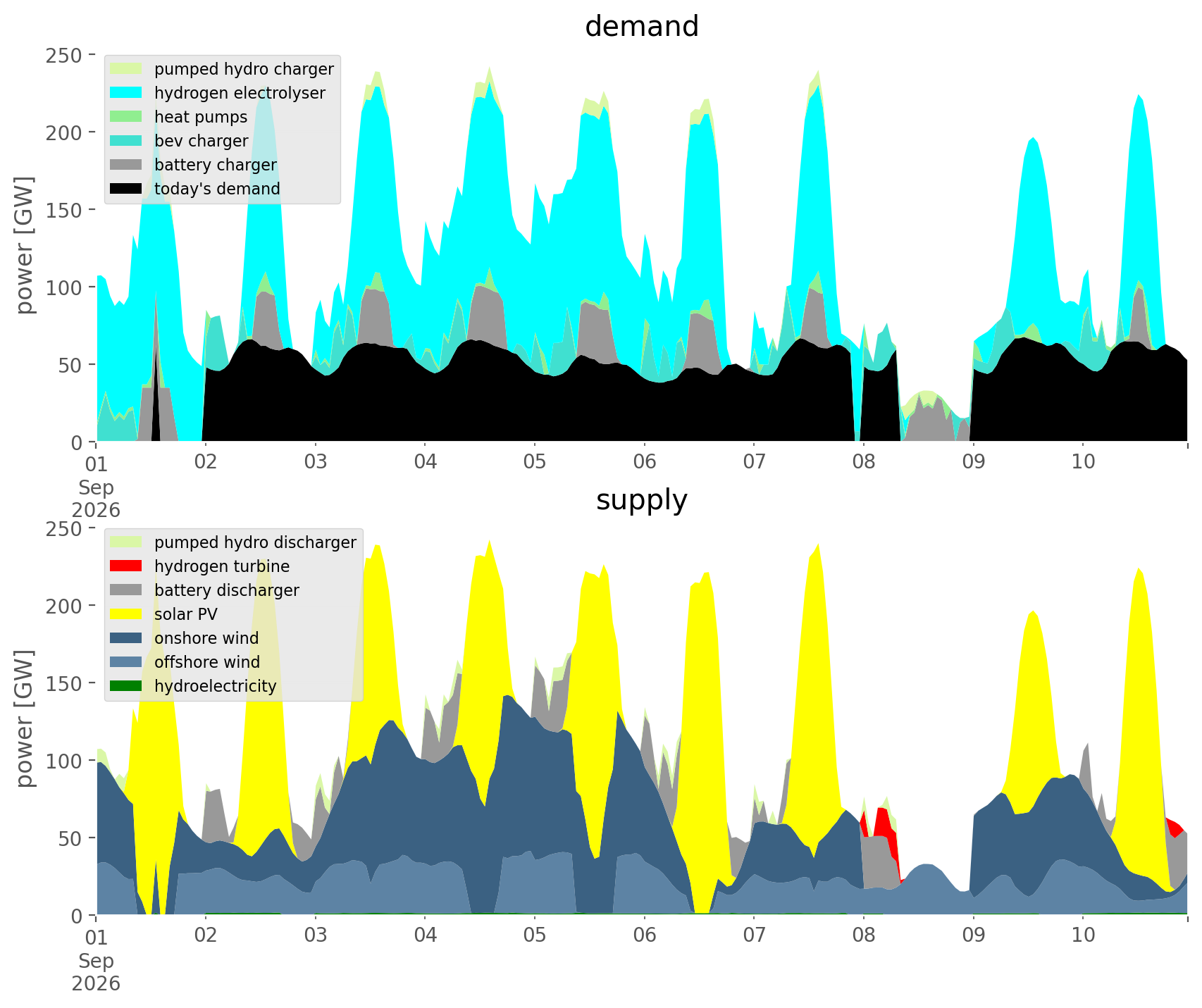This screenshot has height=1008, width=1202.
Task: Click the battery charger gray legend swatch
Action: click(x=126, y=165)
